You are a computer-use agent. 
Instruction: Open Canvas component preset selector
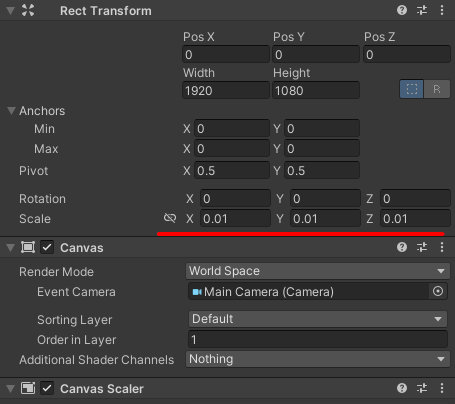422,247
